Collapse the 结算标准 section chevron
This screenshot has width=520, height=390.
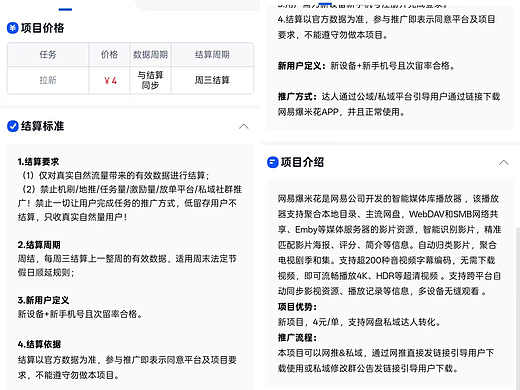[244, 126]
